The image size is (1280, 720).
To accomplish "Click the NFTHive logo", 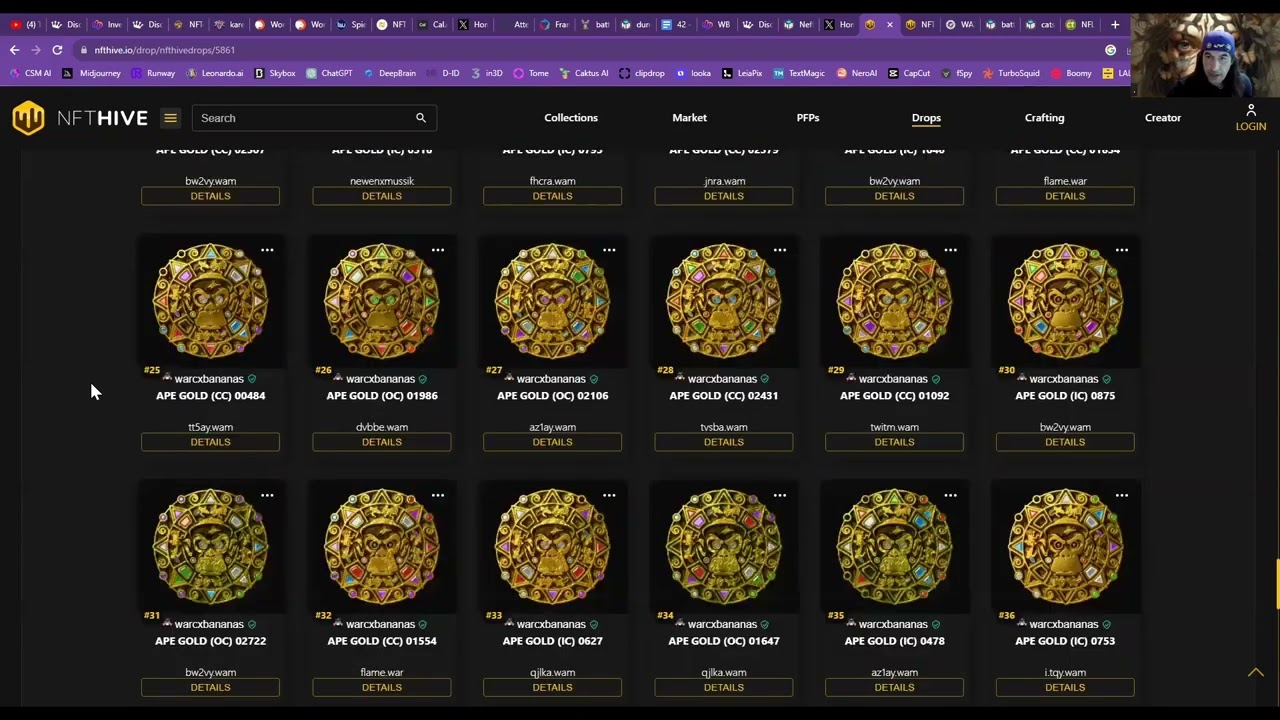I will (80, 118).
